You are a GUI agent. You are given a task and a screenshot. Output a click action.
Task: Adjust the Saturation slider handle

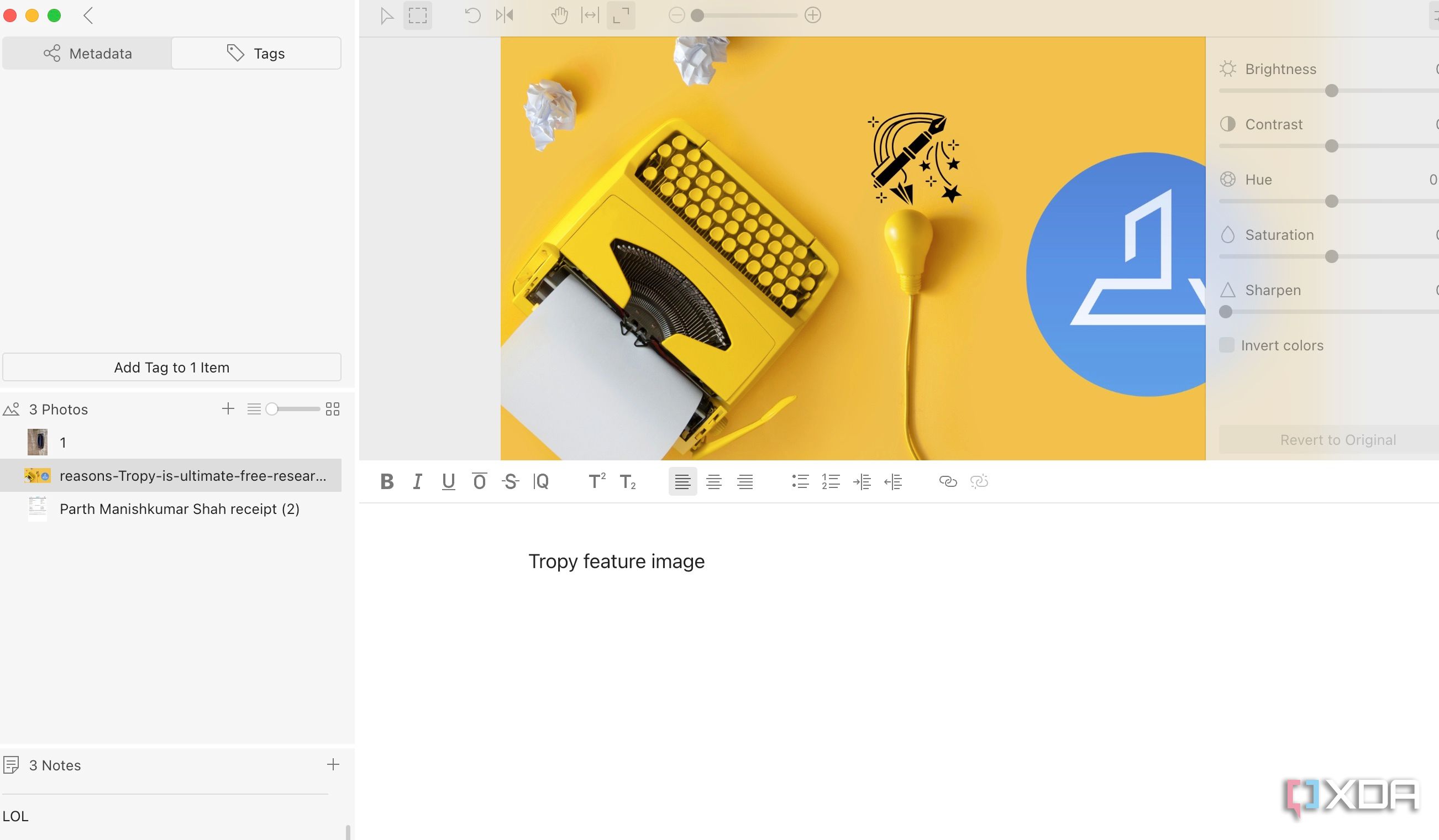click(x=1331, y=256)
